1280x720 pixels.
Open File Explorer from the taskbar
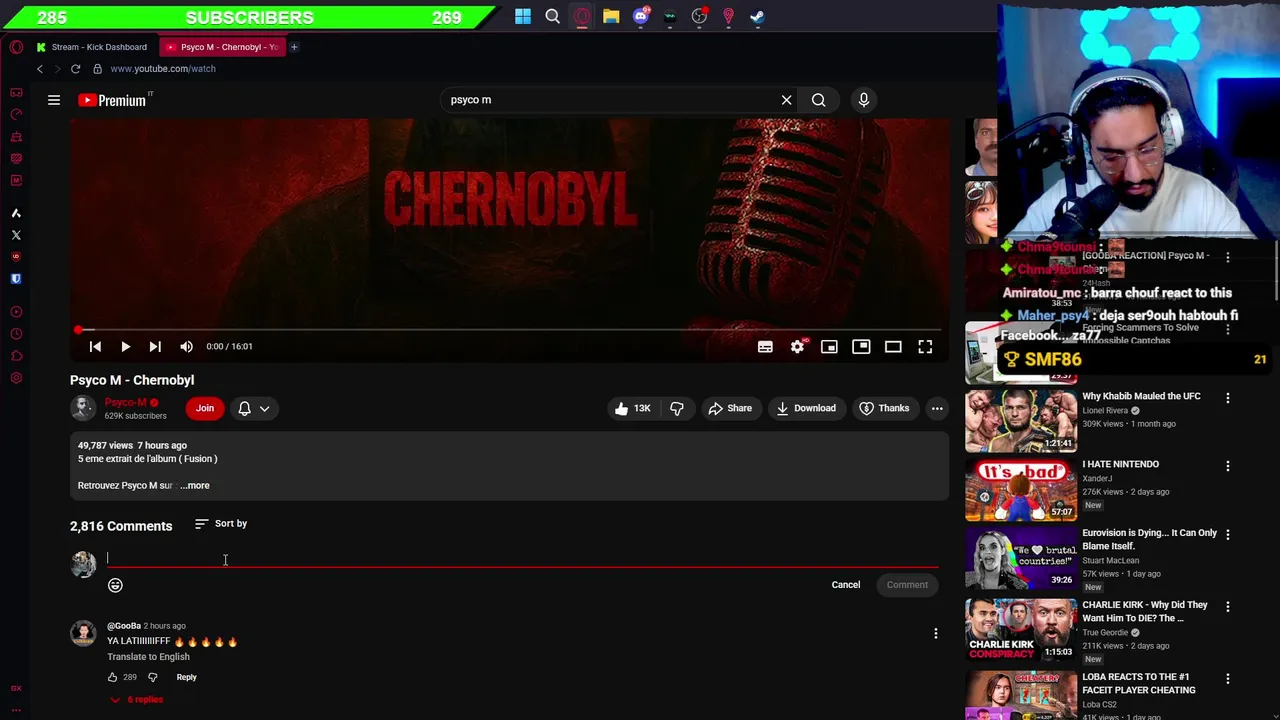click(611, 16)
